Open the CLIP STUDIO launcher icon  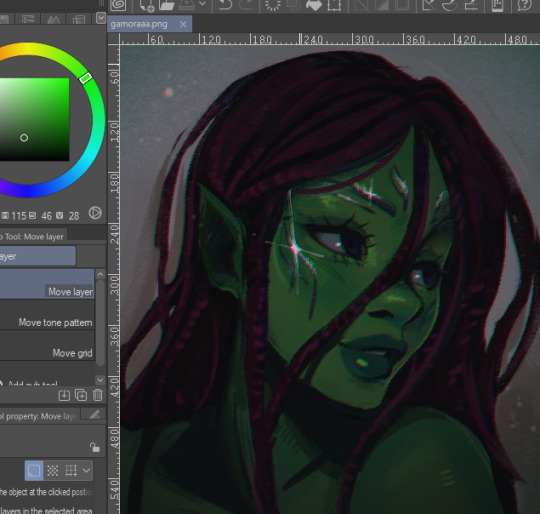tap(118, 5)
